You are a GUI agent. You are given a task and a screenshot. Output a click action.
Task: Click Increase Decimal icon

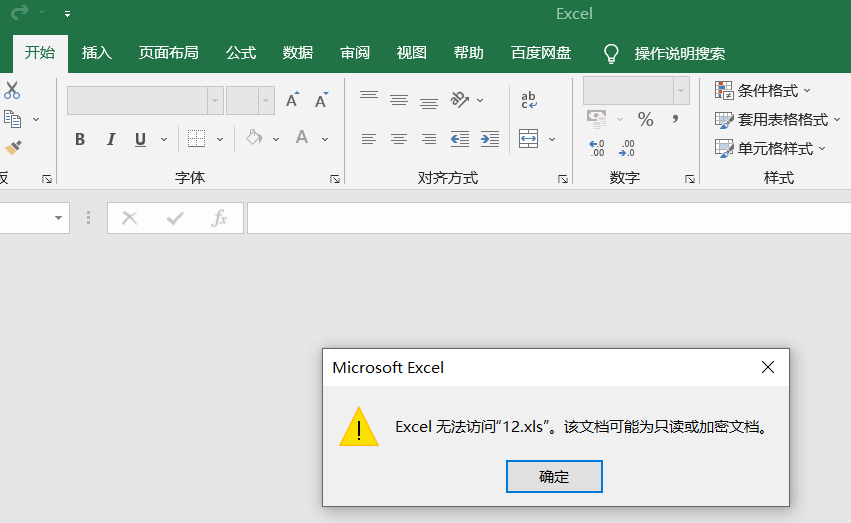pos(596,148)
